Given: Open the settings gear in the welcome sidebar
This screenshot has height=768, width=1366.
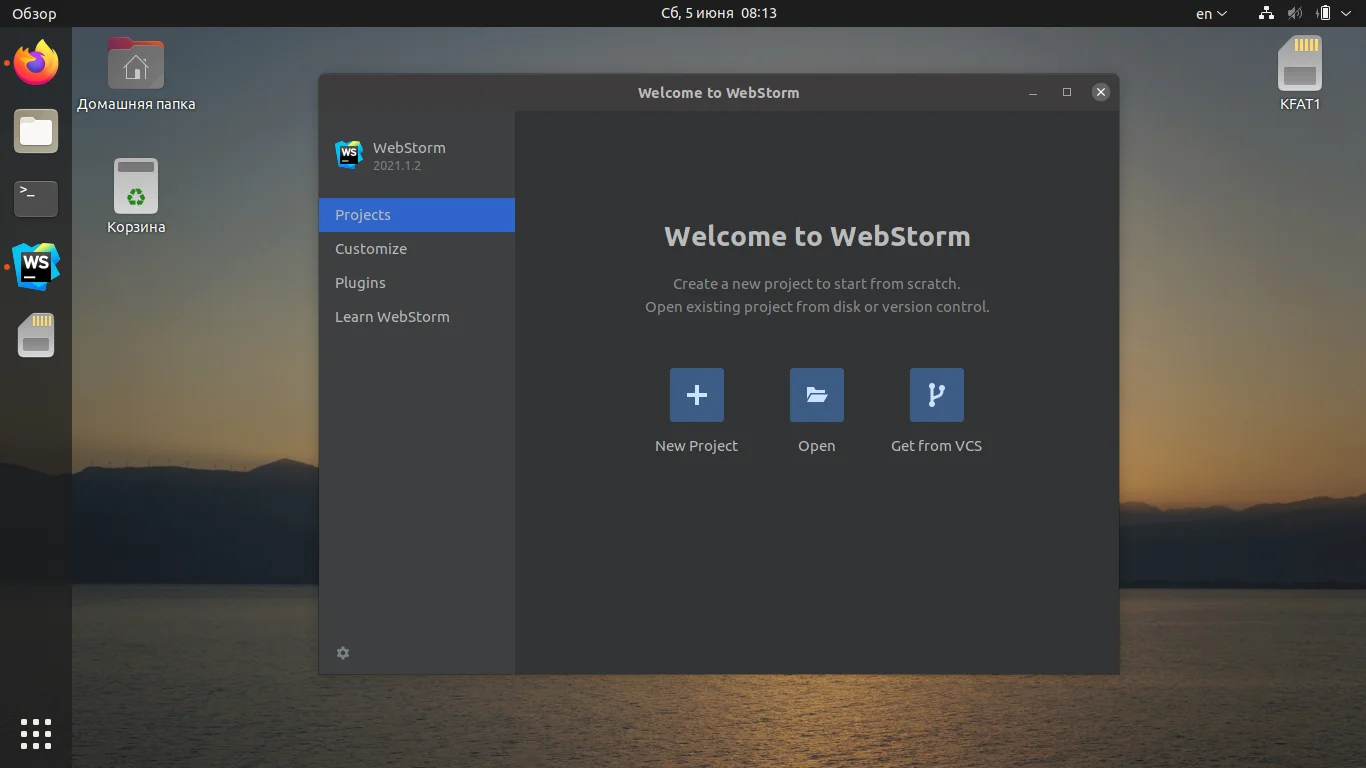Looking at the screenshot, I should tap(343, 652).
